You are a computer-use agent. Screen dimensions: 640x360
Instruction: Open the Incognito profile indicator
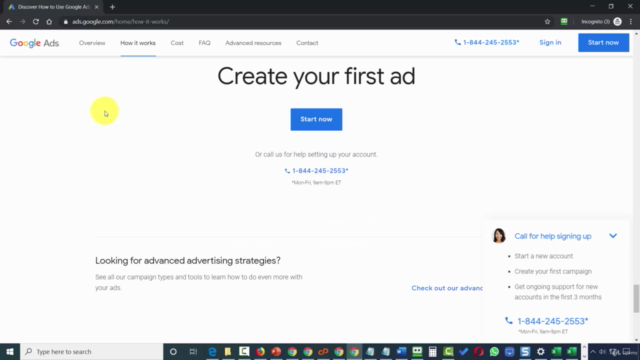point(601,22)
